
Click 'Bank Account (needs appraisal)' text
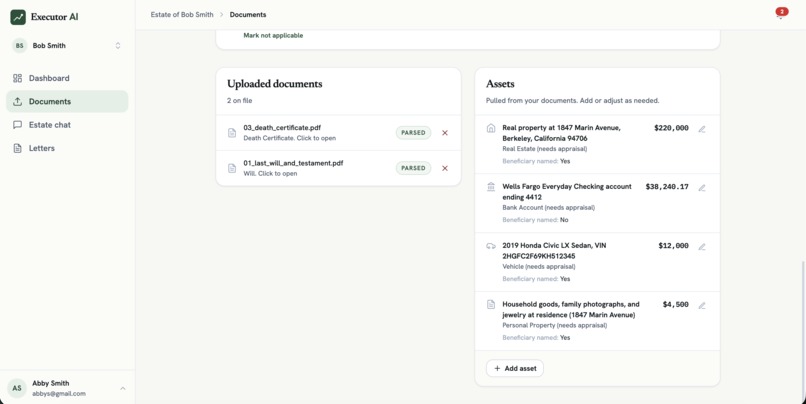[x=548, y=208]
